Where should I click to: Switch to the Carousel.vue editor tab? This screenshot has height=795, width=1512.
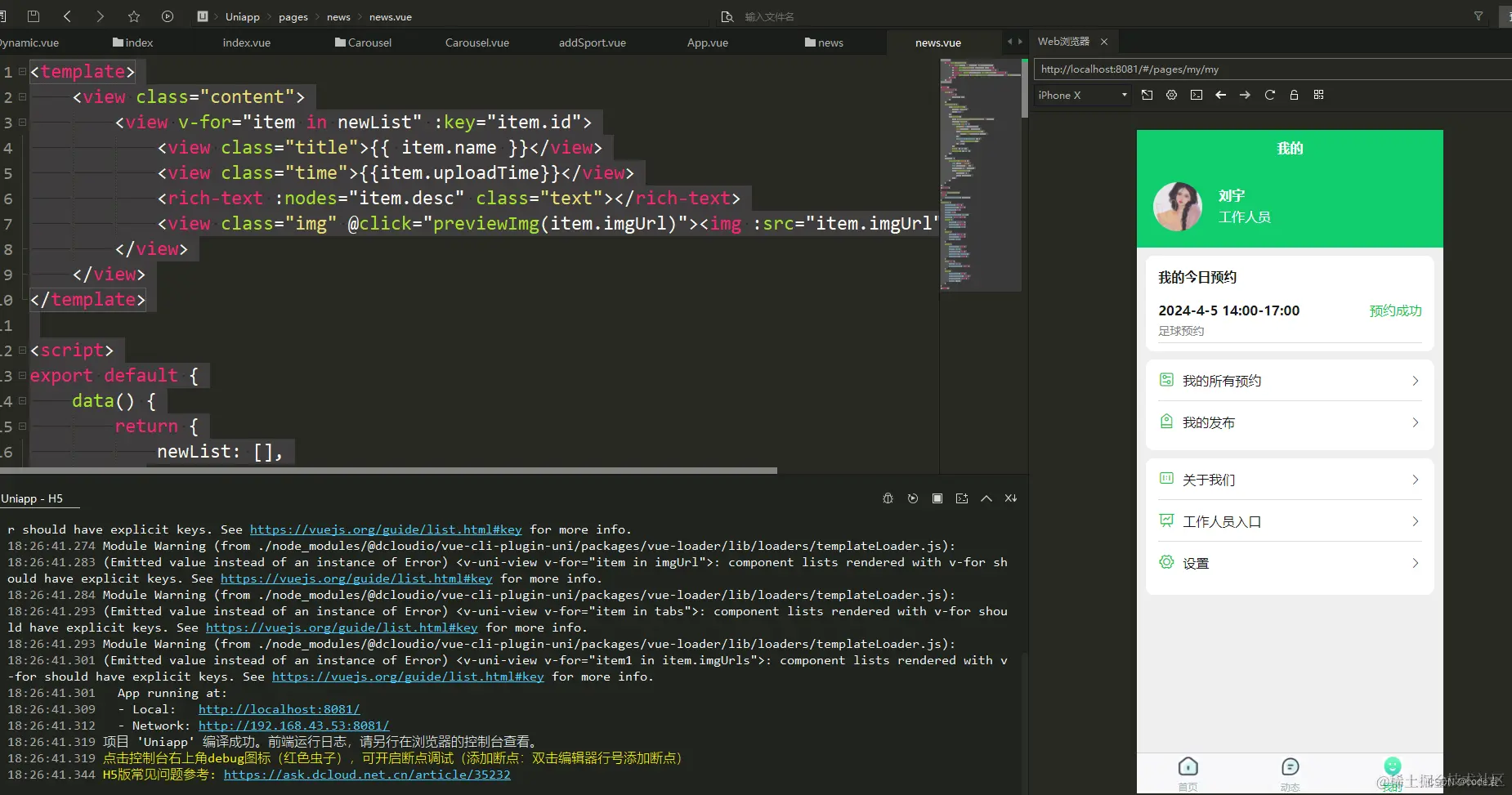point(476,42)
